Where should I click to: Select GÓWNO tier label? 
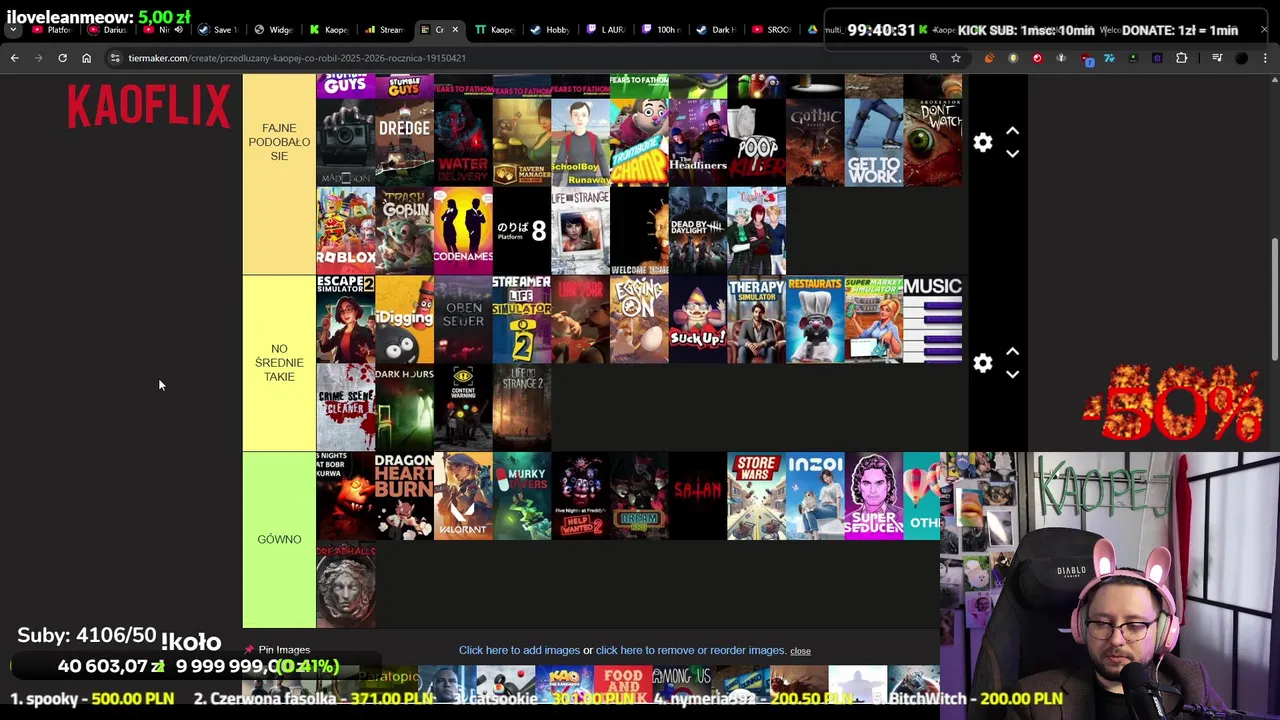279,539
